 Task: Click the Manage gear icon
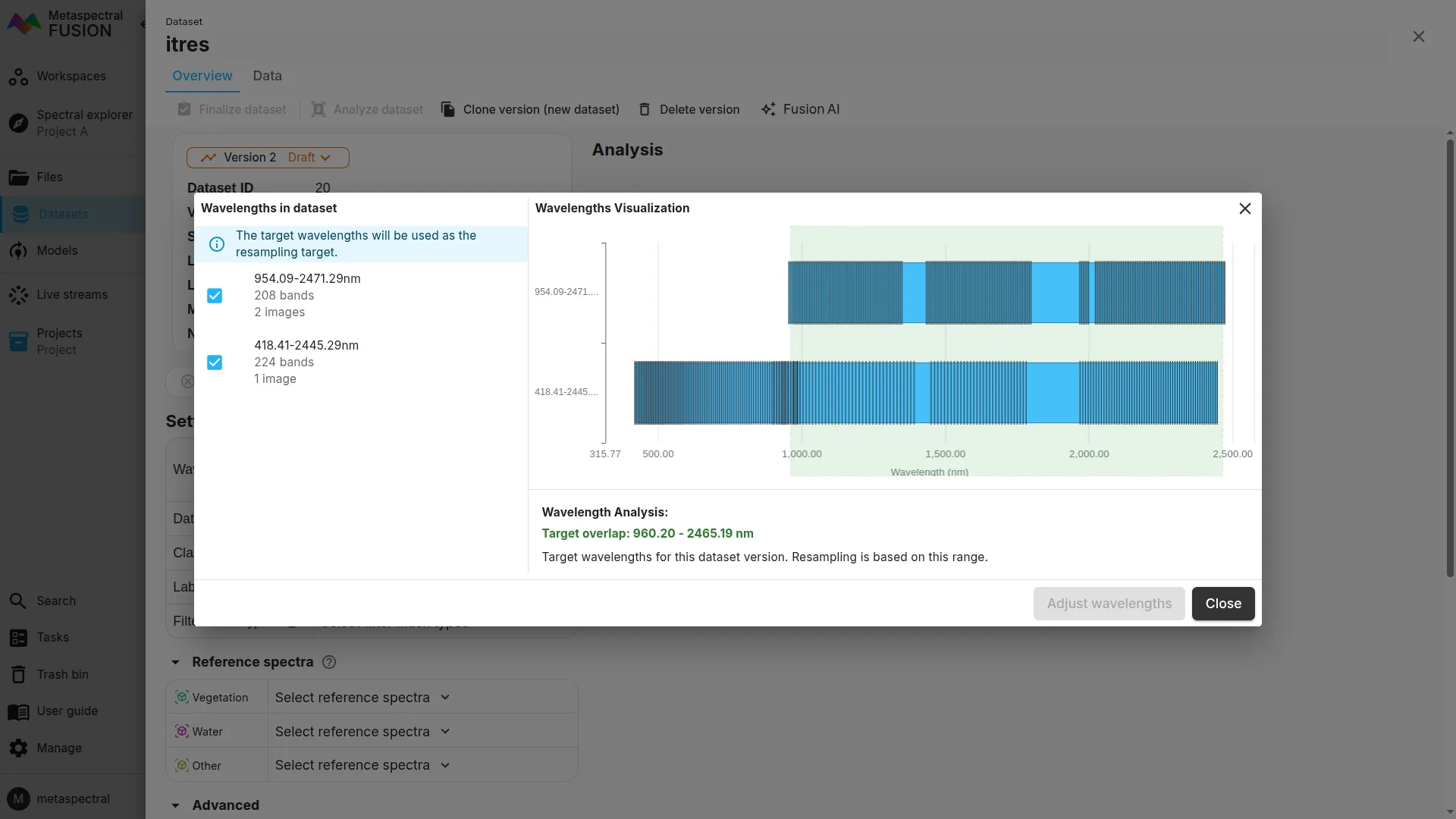(x=18, y=748)
